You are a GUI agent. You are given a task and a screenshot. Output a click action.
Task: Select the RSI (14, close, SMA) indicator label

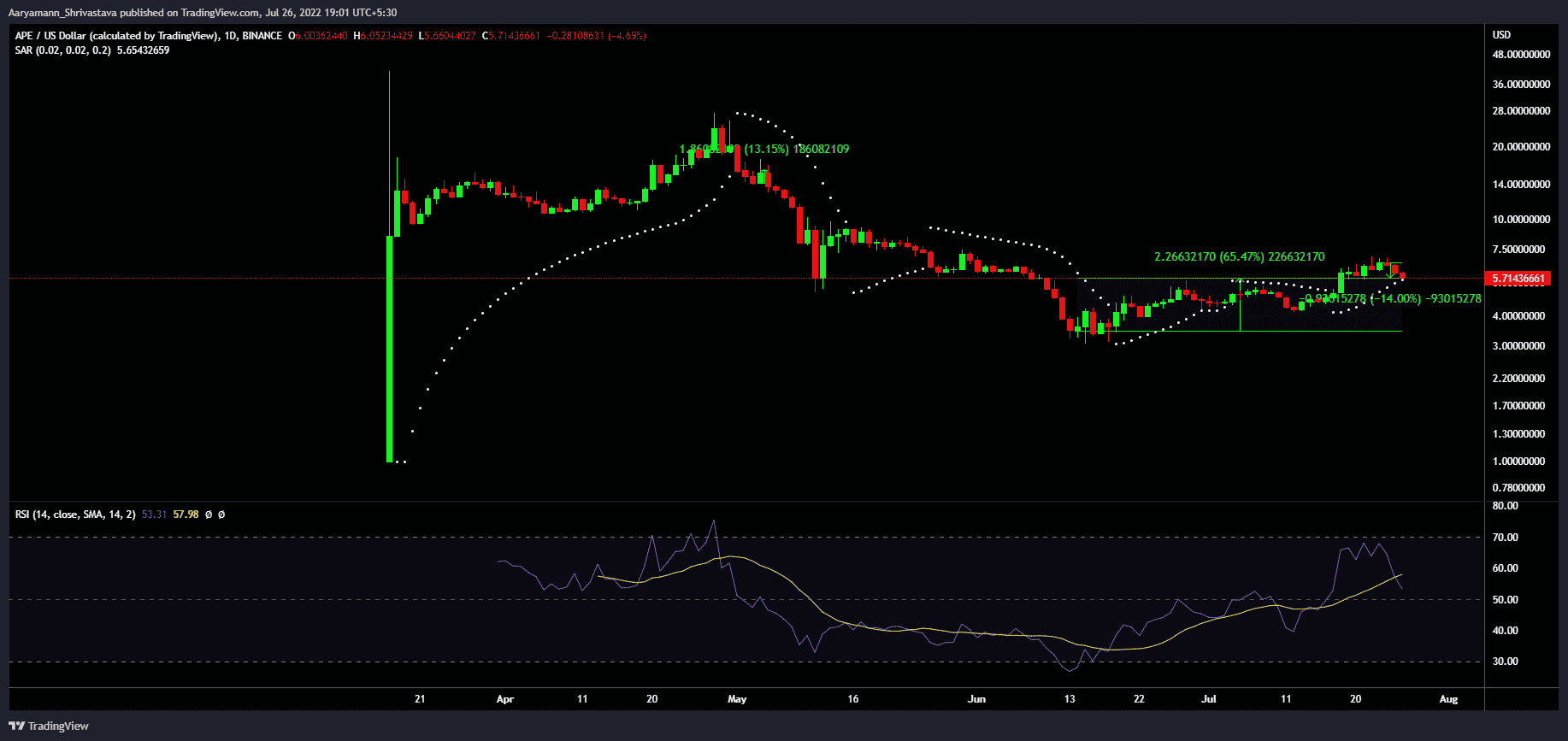coord(75,515)
